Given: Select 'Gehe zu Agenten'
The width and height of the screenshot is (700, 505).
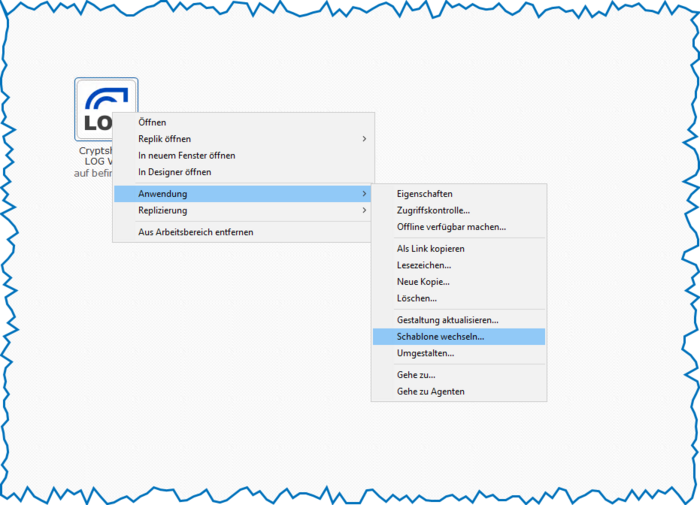Looking at the screenshot, I should tap(430, 391).
